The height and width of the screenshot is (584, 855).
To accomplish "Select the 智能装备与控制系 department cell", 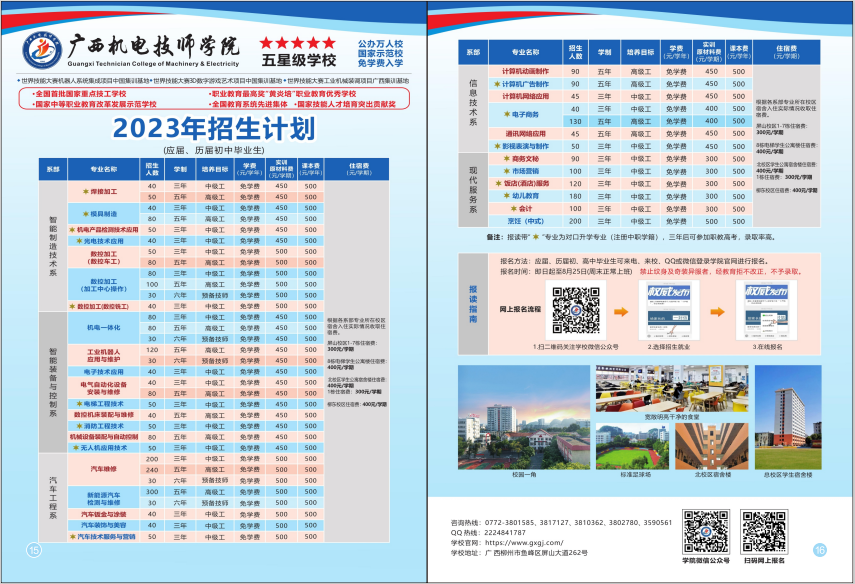I will coord(53,382).
